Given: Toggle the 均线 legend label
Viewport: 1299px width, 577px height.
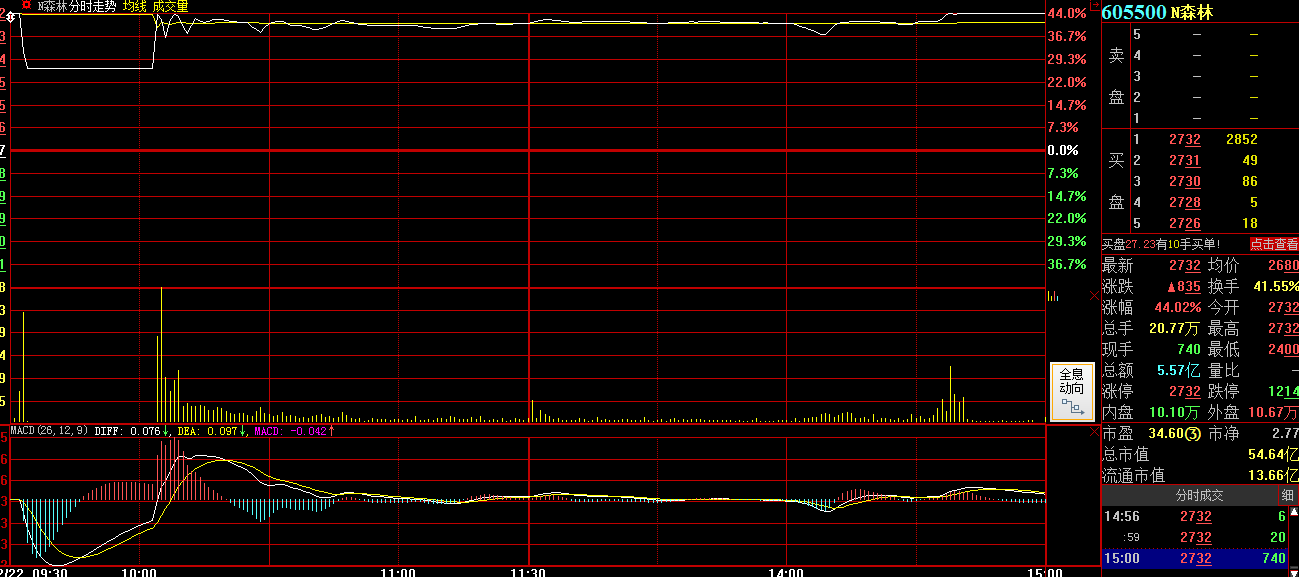Looking at the screenshot, I should tap(134, 6).
